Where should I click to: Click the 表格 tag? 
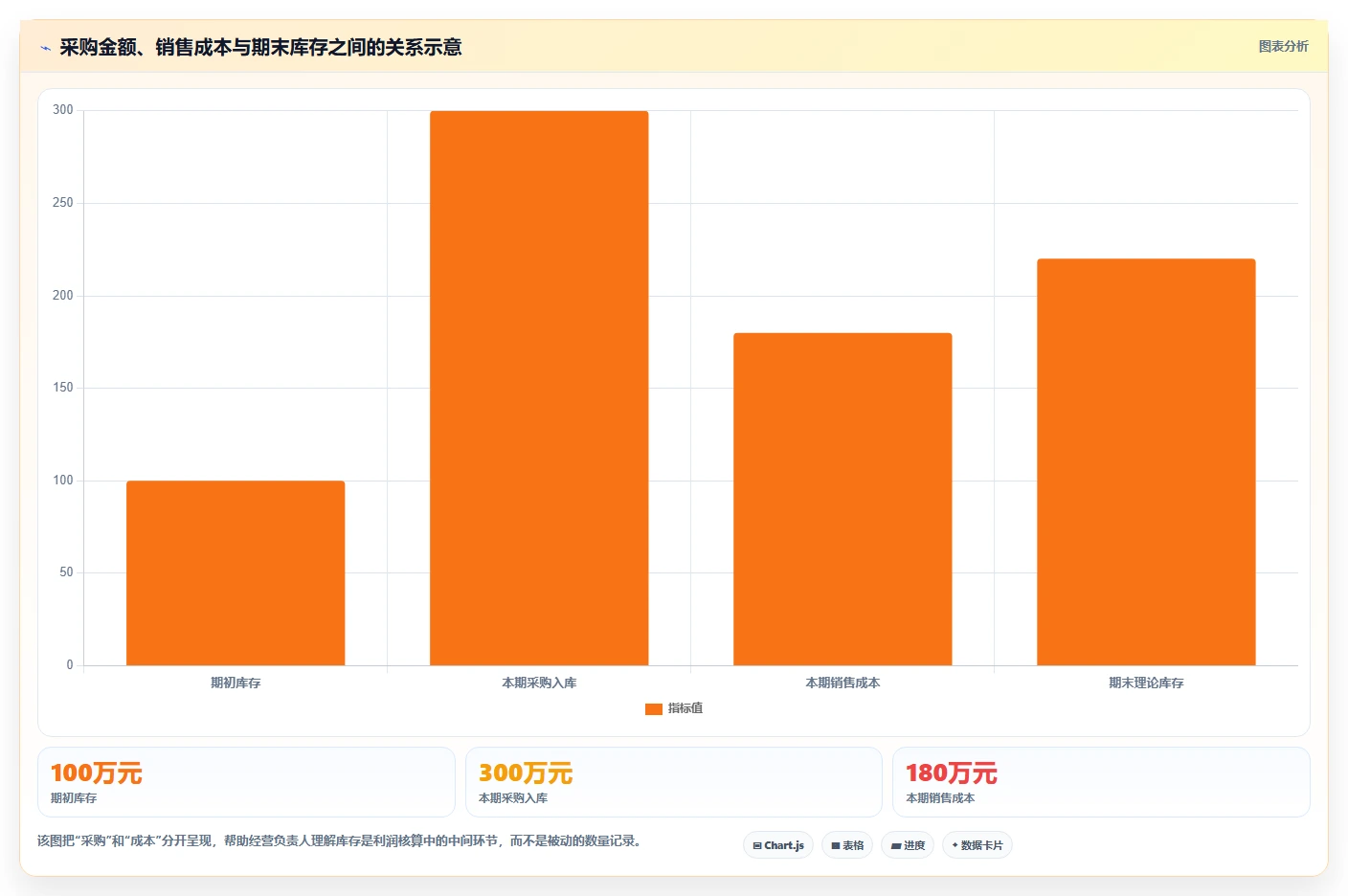847,845
